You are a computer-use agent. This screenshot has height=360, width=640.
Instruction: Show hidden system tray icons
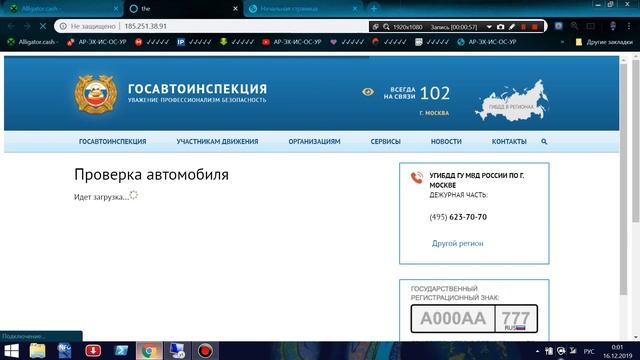click(537, 351)
